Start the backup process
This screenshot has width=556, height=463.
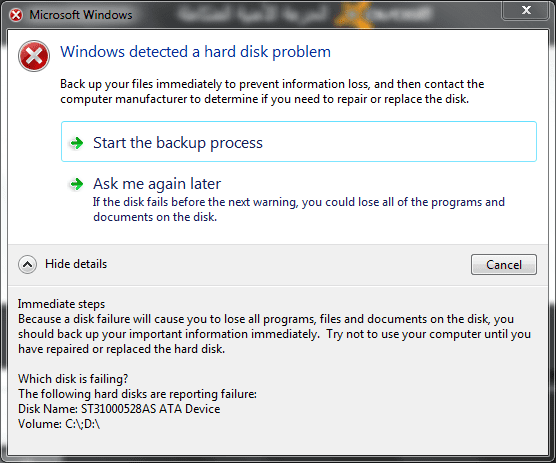coord(299,142)
